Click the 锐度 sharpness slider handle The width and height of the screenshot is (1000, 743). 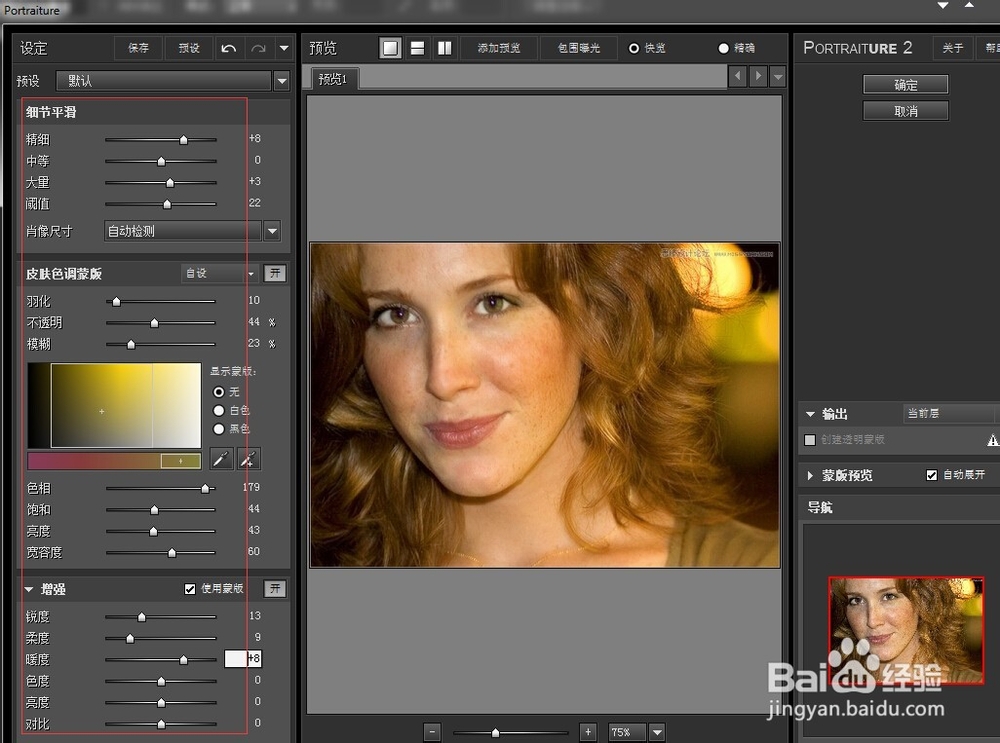coord(142,617)
